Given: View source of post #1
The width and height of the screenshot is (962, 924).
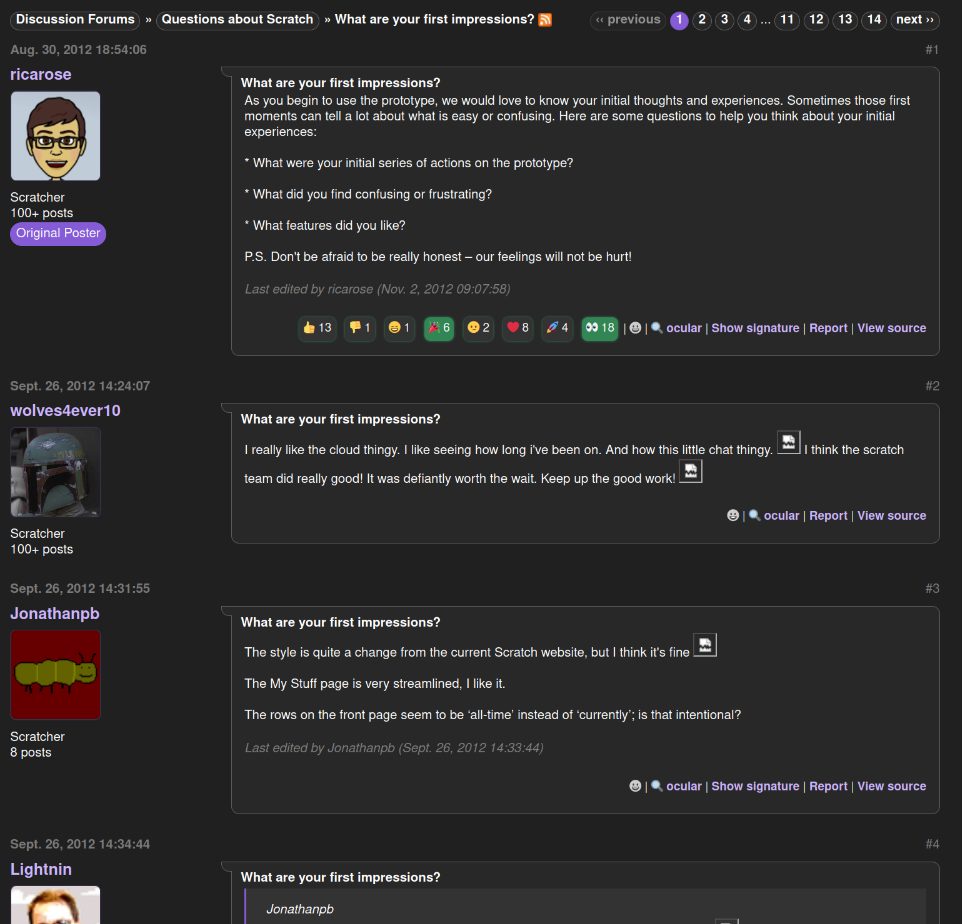Looking at the screenshot, I should click(x=891, y=328).
